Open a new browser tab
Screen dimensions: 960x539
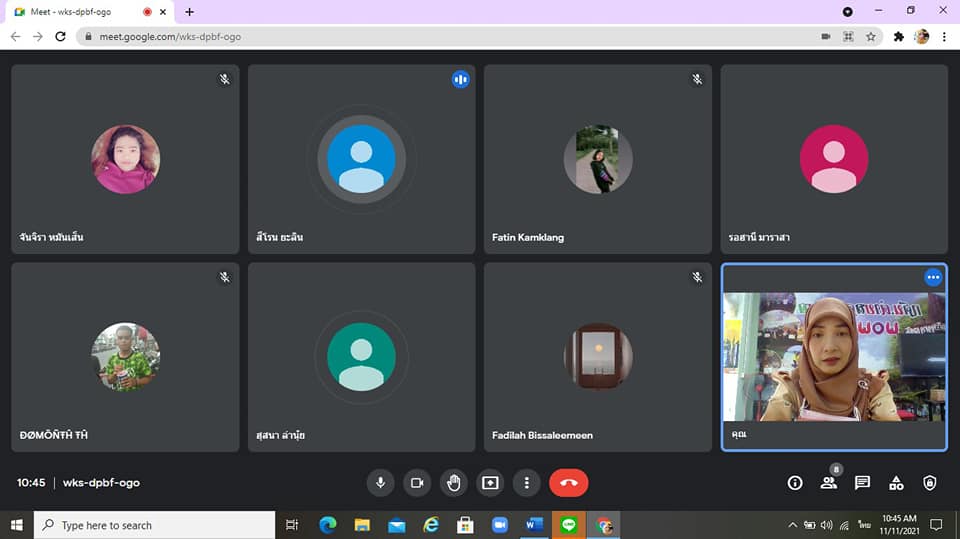(190, 12)
